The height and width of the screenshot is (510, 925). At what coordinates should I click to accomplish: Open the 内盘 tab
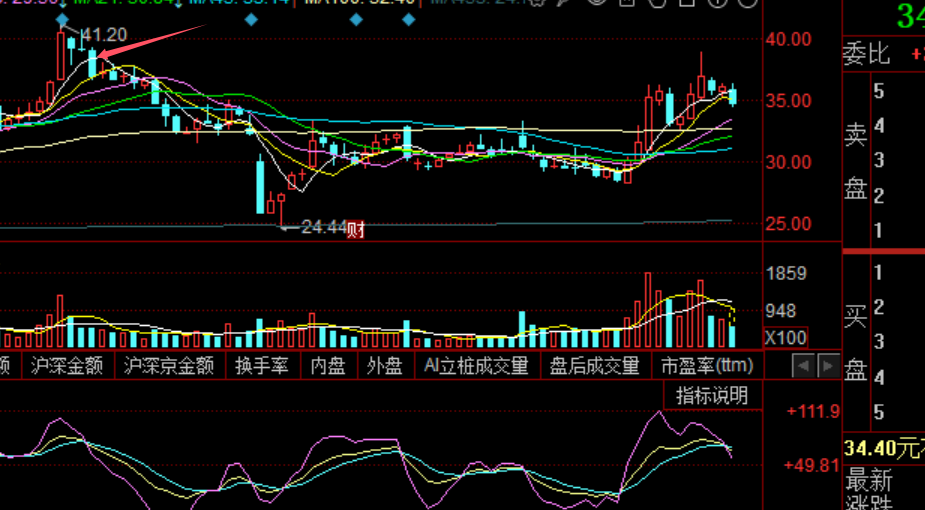point(328,366)
